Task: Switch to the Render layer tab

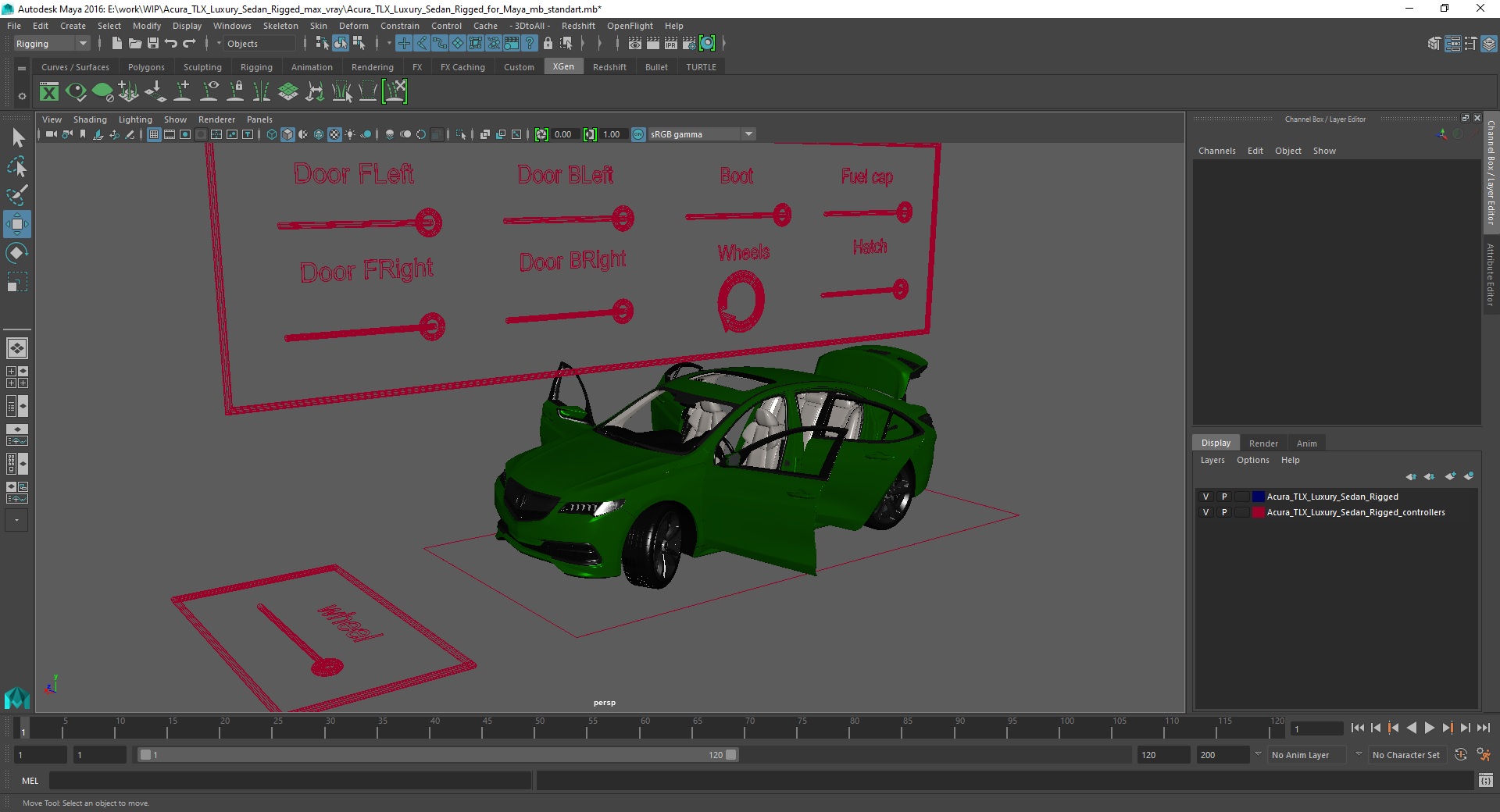Action: 1263,443
